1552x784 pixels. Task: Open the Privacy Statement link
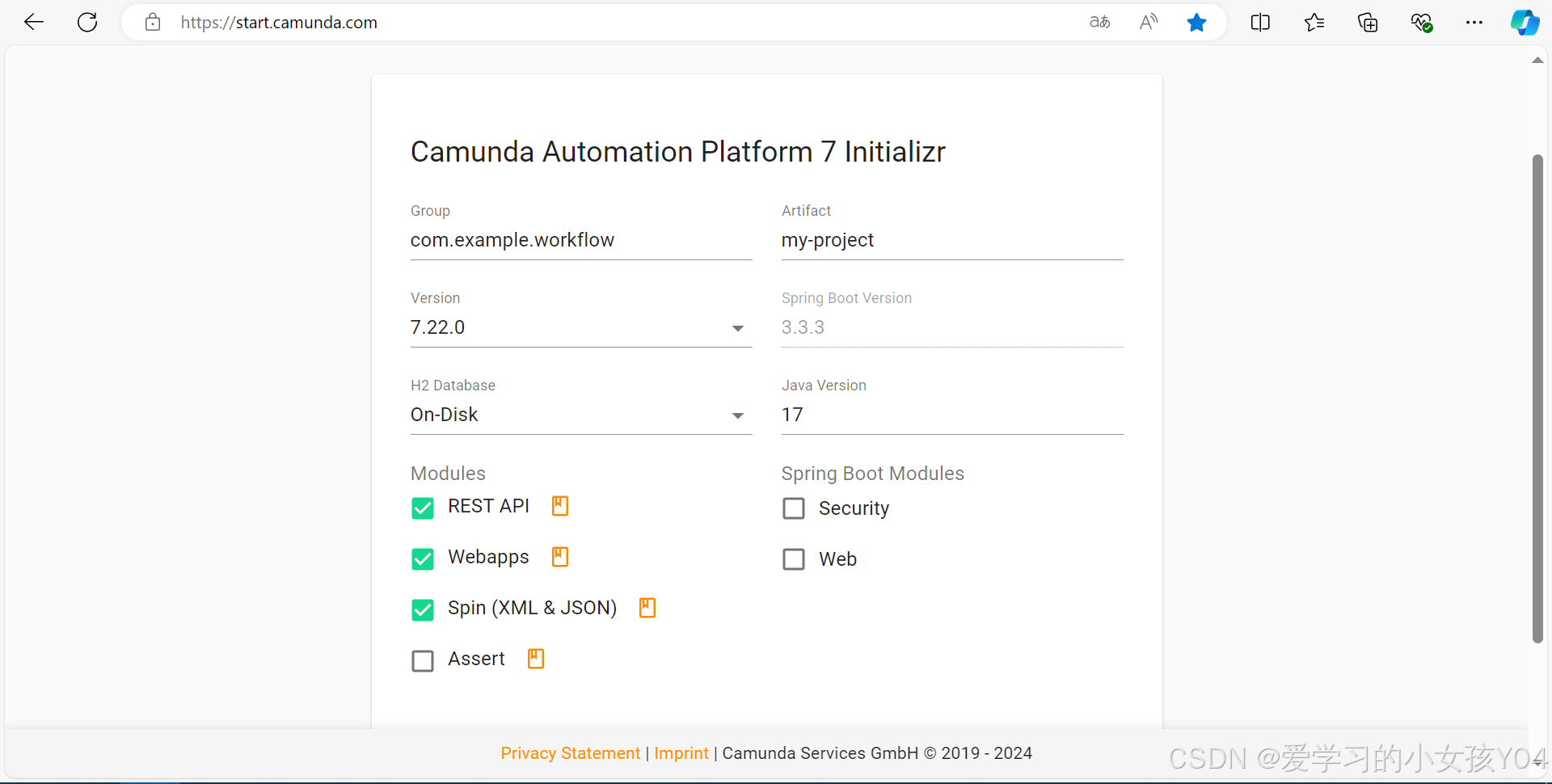point(570,752)
